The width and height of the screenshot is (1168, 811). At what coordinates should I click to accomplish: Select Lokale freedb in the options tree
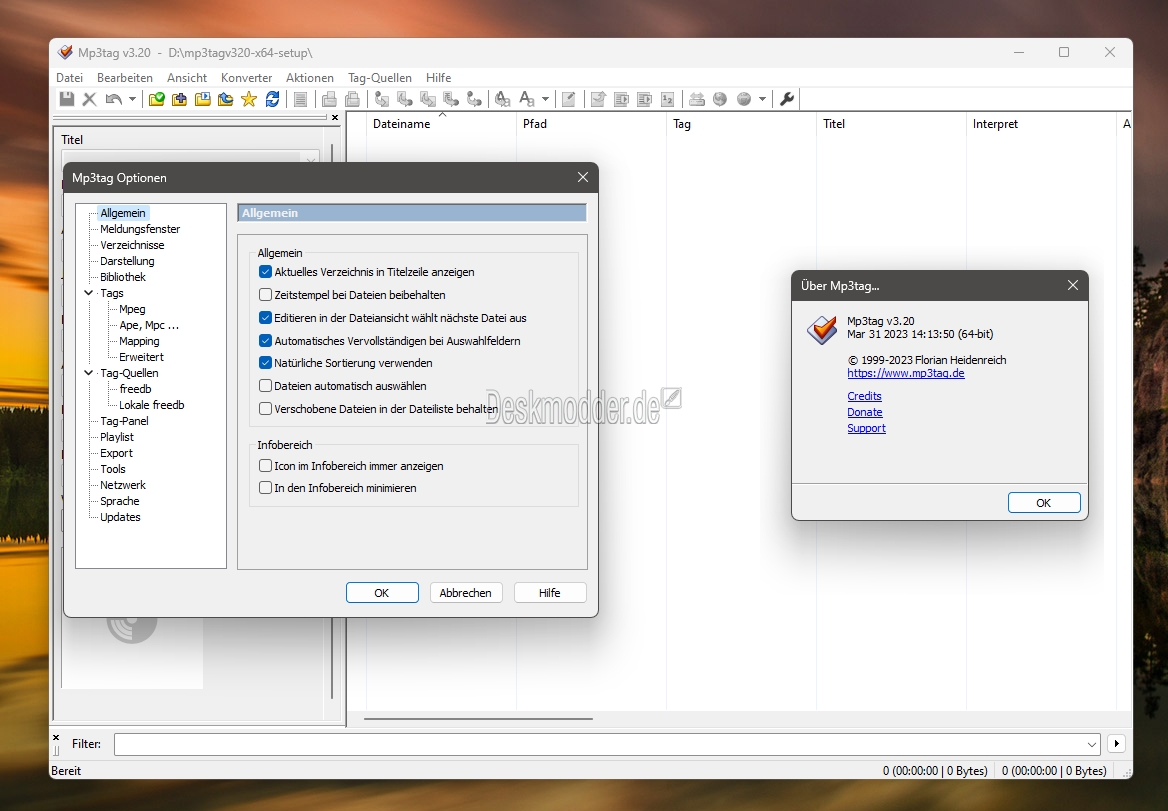click(x=152, y=405)
